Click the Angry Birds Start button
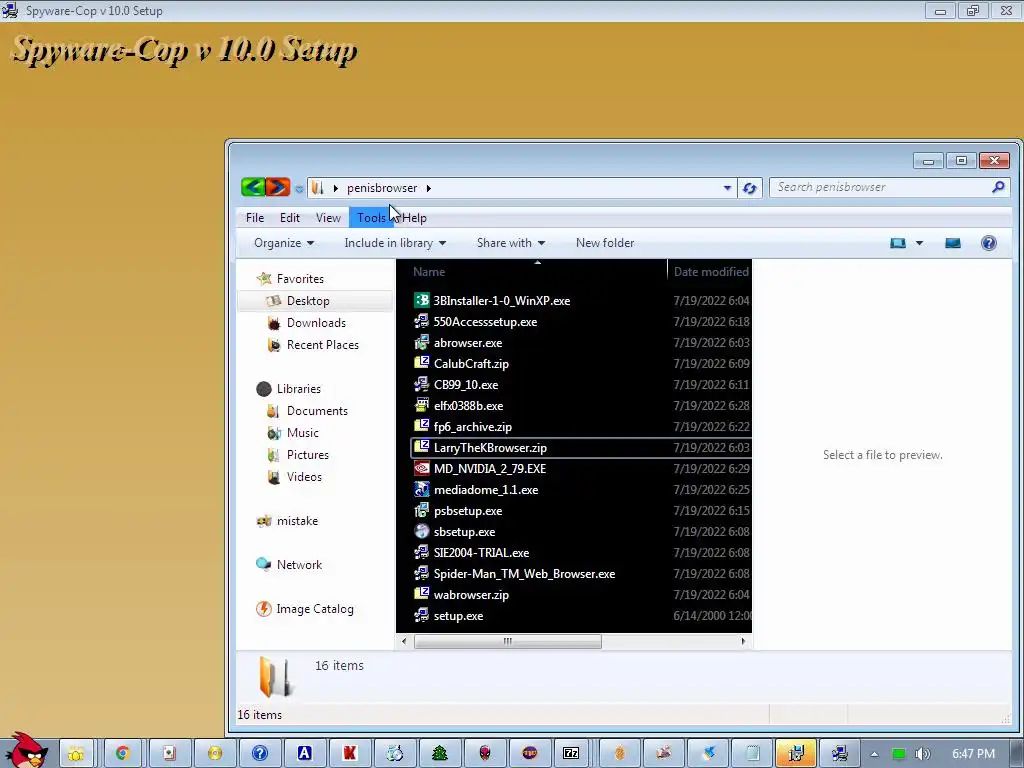Screen dimensions: 1024x768 (x=26, y=750)
